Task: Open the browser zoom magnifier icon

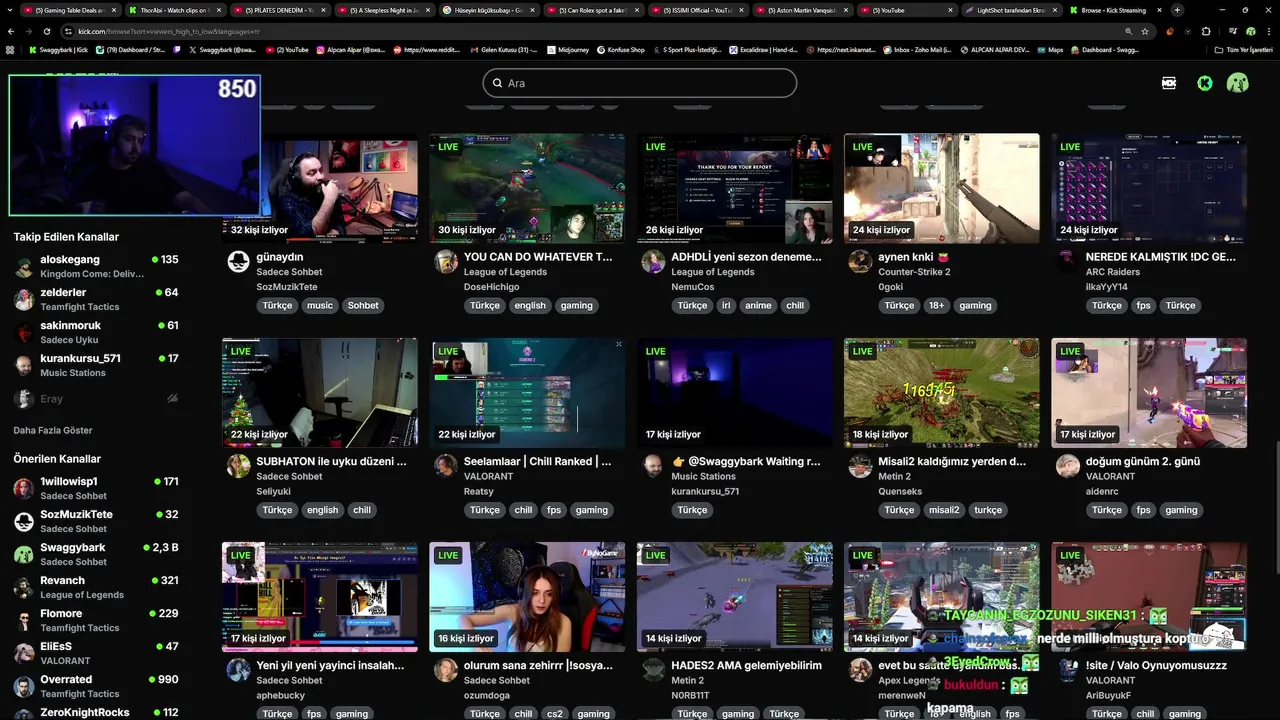Action: (1128, 31)
